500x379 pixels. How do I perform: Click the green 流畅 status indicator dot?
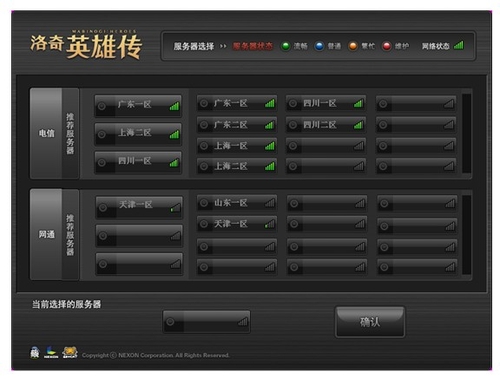(x=285, y=46)
